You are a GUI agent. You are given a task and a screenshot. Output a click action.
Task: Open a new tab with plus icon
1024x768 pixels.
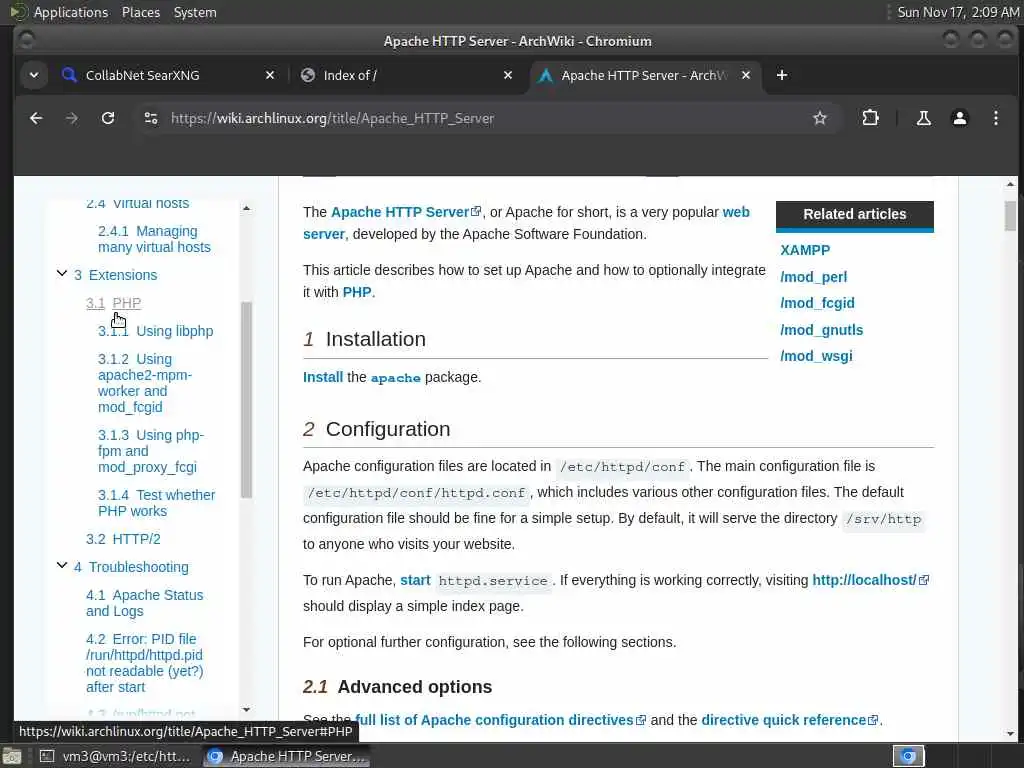(x=782, y=75)
